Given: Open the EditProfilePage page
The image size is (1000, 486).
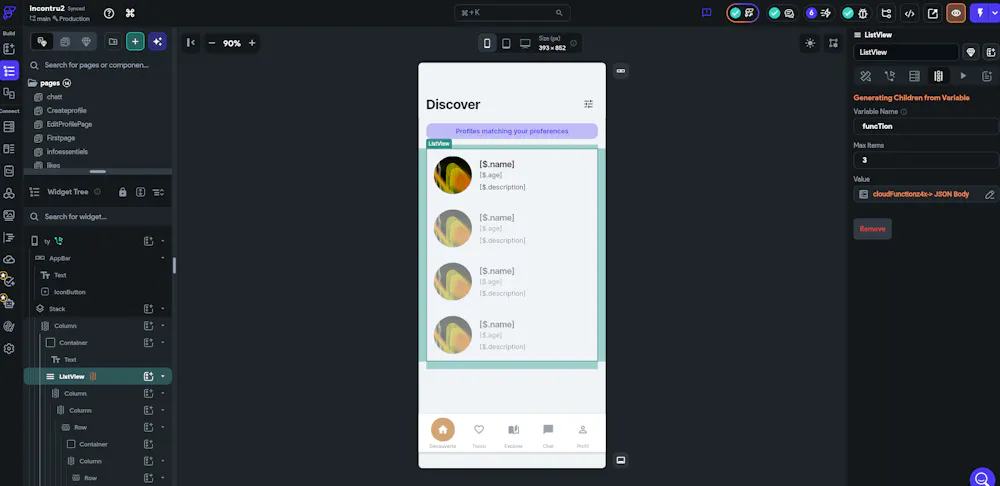Looking at the screenshot, I should [70, 124].
